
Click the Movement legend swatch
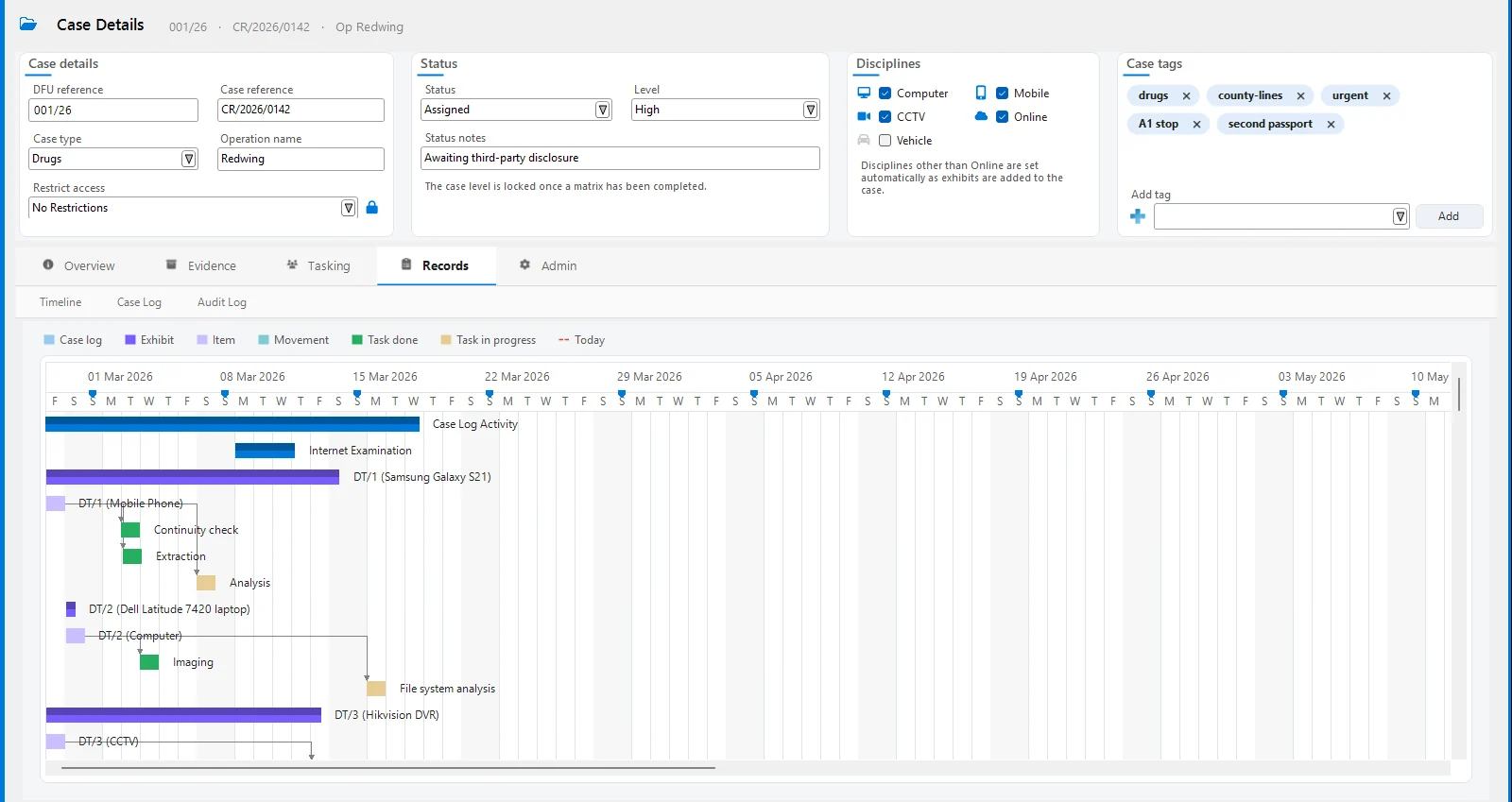pyautogui.click(x=264, y=340)
